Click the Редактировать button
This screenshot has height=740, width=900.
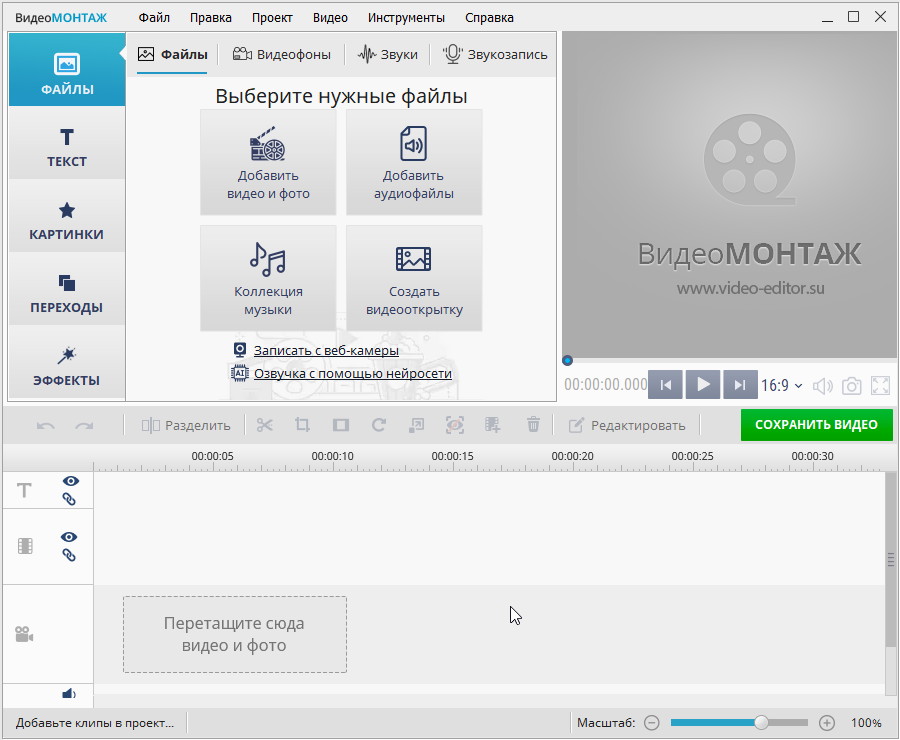pyautogui.click(x=627, y=425)
